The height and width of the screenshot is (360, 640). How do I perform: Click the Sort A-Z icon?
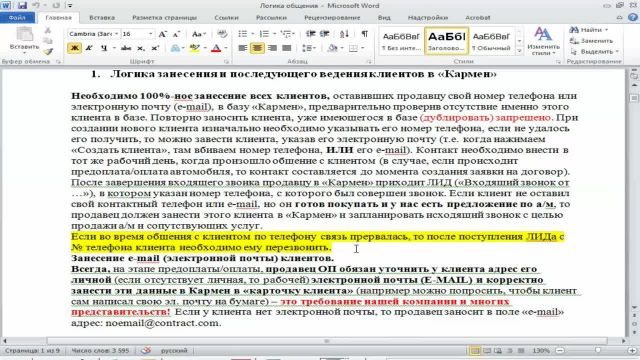344,34
